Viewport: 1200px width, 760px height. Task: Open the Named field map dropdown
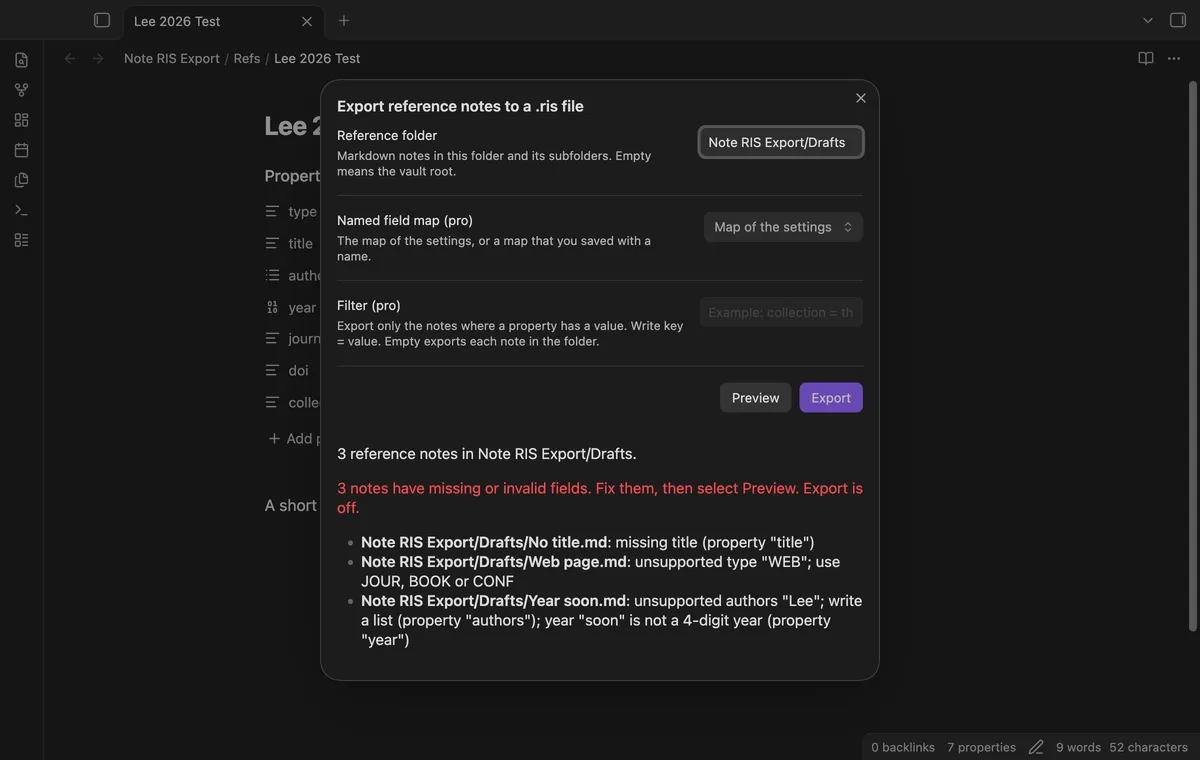tap(783, 227)
